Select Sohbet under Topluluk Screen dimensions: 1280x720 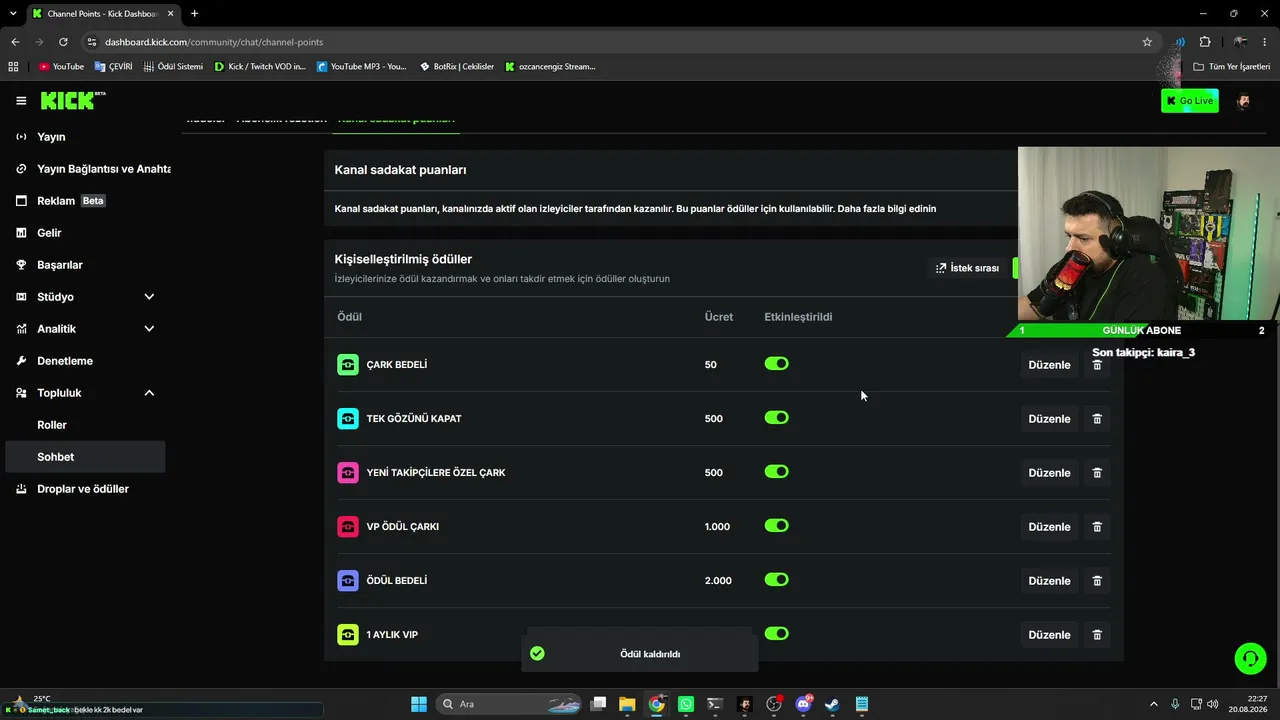[86, 457]
